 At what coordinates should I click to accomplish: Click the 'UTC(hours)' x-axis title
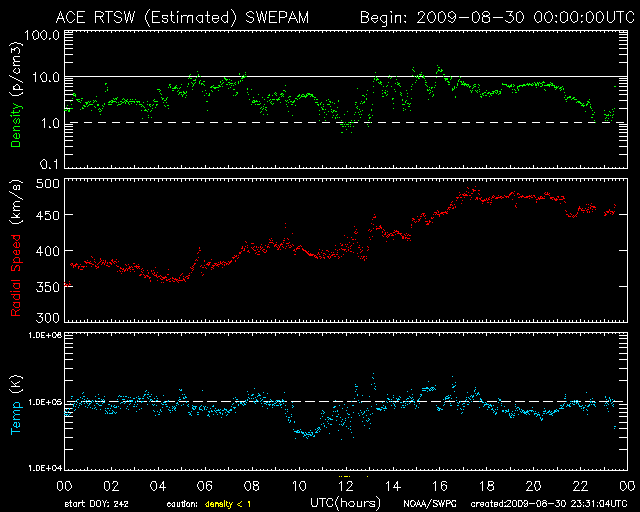coord(345,503)
